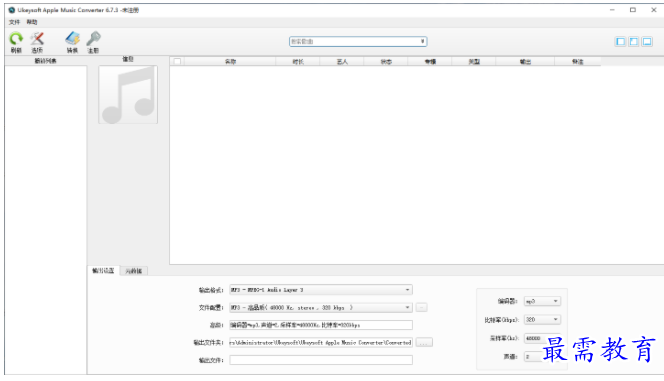Select the third layout view icon
Screen dimensions: 664x381
[x=647, y=41]
